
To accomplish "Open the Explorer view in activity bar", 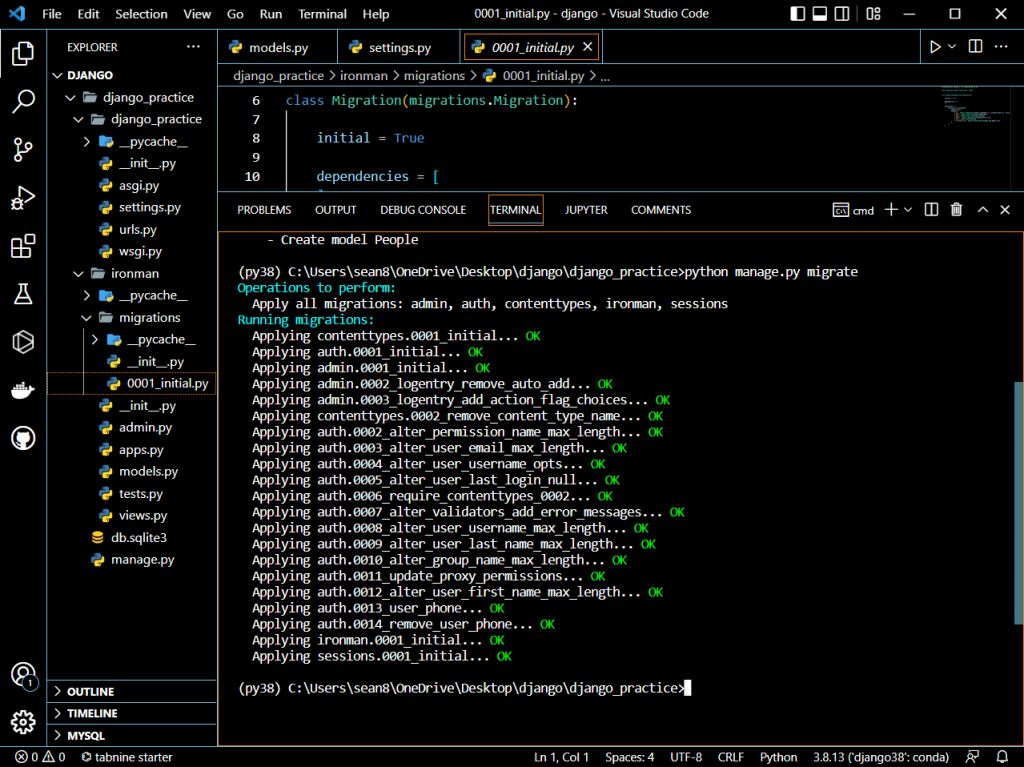I will coord(23,54).
